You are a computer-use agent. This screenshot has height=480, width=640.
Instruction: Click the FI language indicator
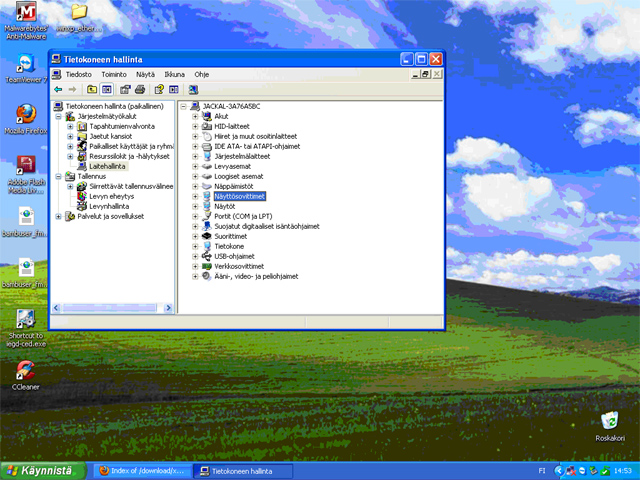tap(542, 471)
